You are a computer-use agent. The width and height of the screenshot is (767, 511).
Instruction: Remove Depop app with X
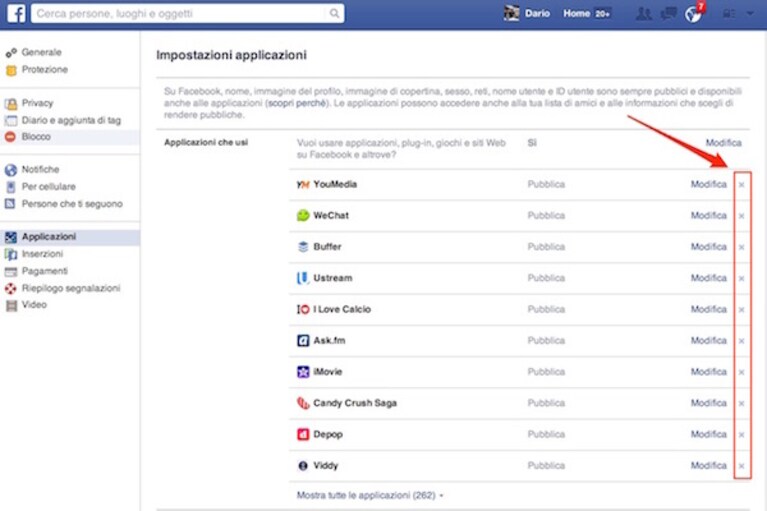742,435
